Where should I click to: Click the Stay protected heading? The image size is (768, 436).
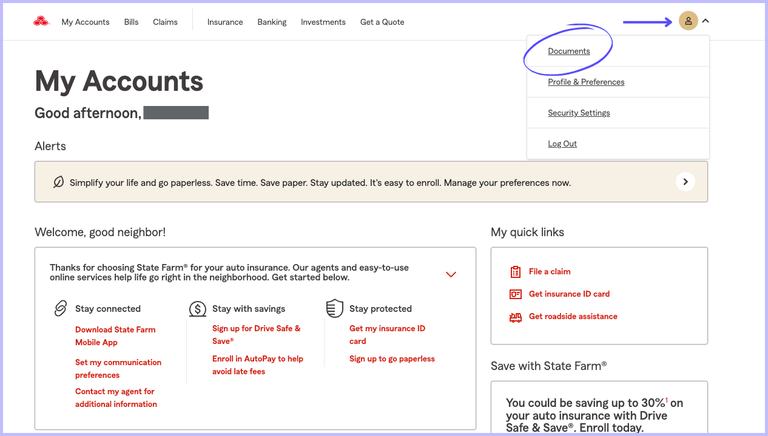(x=381, y=309)
